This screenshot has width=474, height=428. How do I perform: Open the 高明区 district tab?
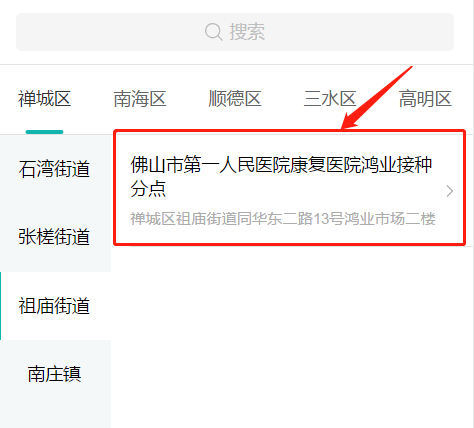pos(425,99)
